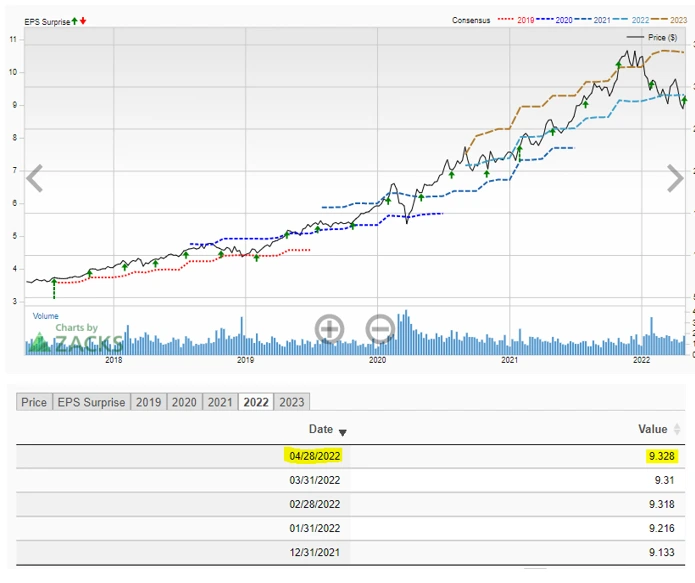This screenshot has height=583, width=695.
Task: Sort table by Value arrows
Action: [677, 429]
